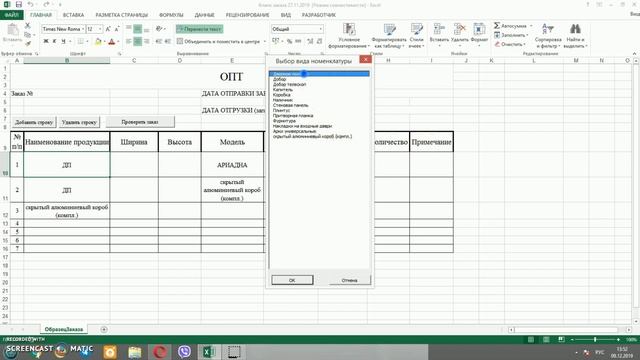The height and width of the screenshot is (360, 640).
Task: Open the Conditional Formatting icon
Action: pyautogui.click(x=349, y=36)
